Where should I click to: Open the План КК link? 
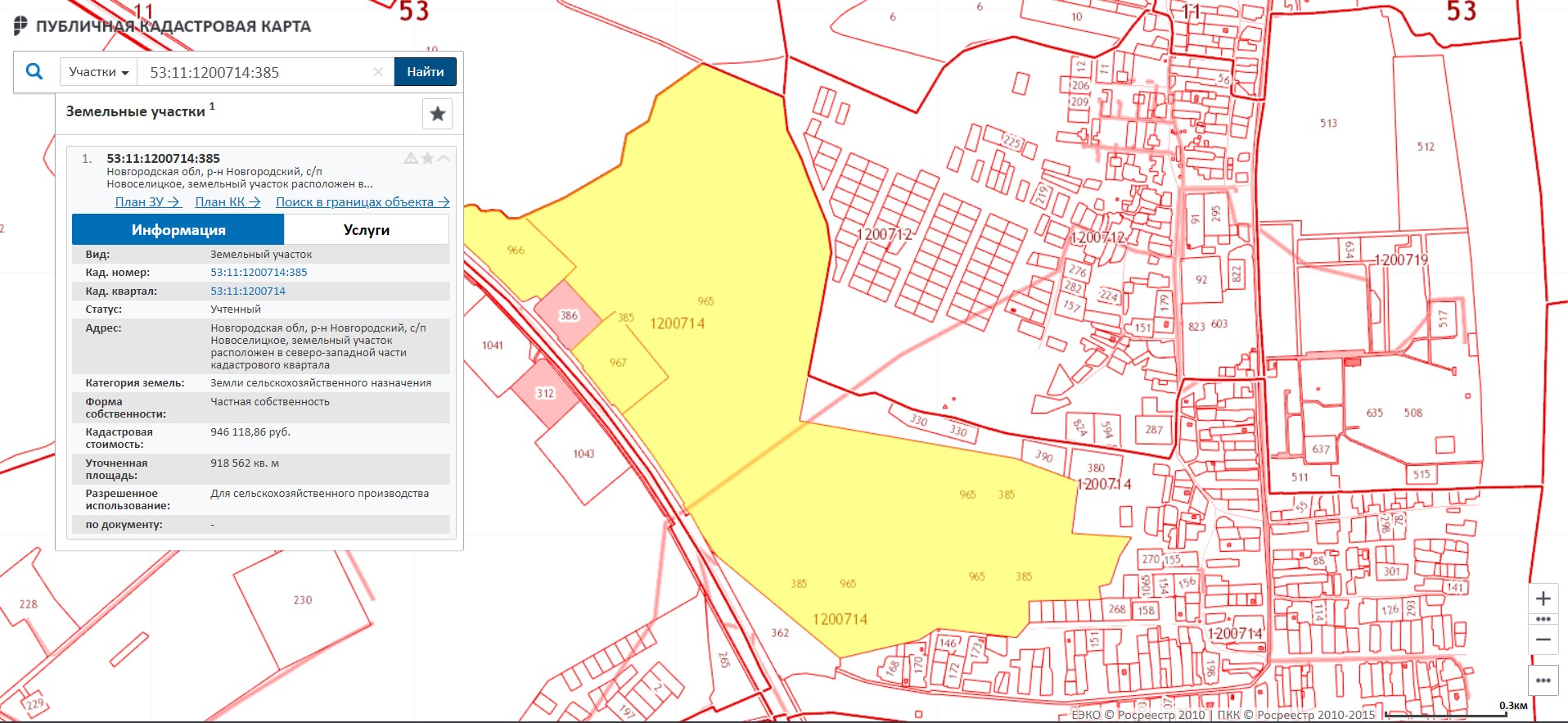click(x=228, y=202)
